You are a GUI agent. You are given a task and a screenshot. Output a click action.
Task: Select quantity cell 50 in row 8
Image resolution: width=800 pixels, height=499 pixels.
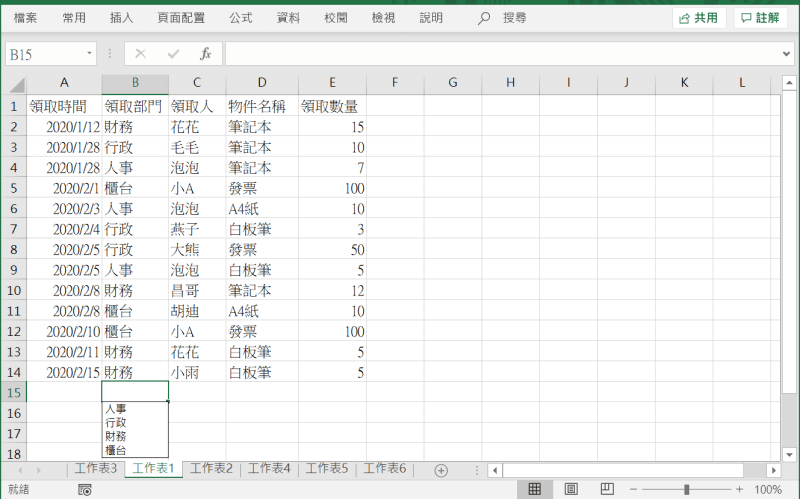click(332, 250)
